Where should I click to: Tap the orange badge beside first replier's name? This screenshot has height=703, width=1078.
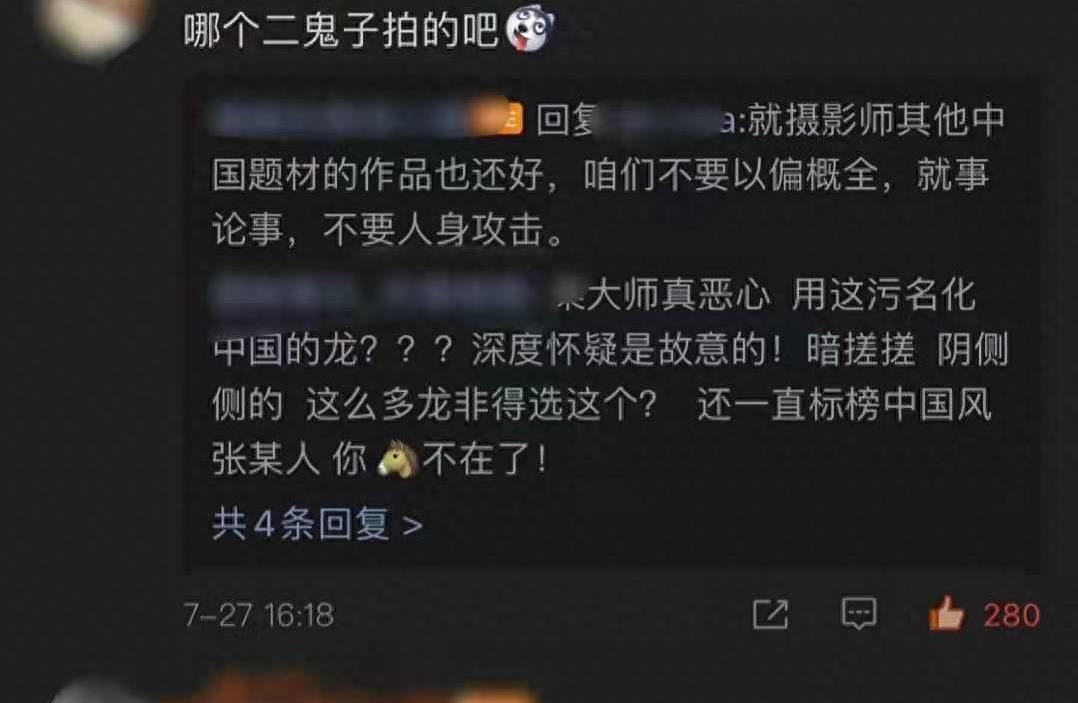(505, 118)
